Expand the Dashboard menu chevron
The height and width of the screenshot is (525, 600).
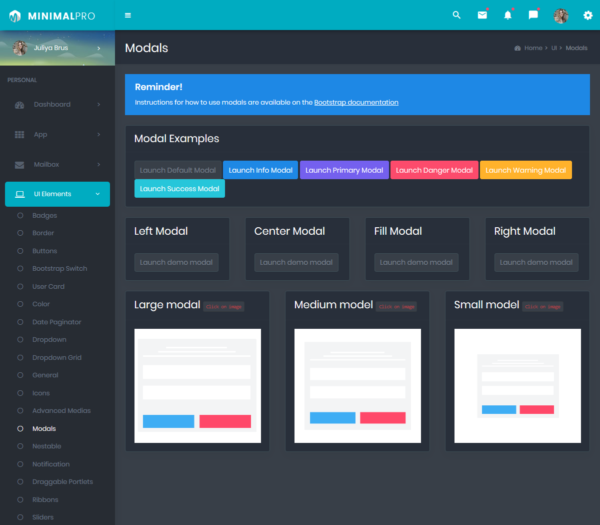99,104
